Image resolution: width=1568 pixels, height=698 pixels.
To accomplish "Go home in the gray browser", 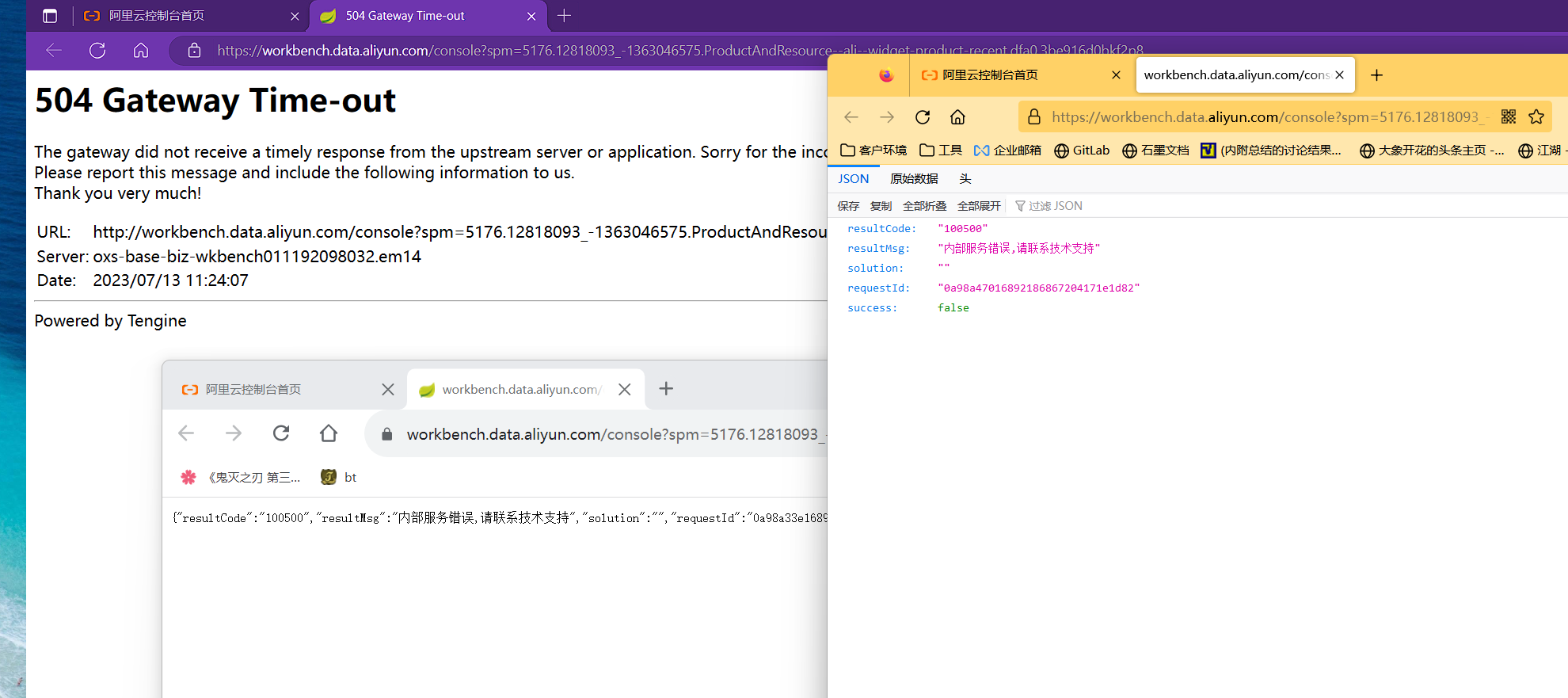I will point(329,433).
